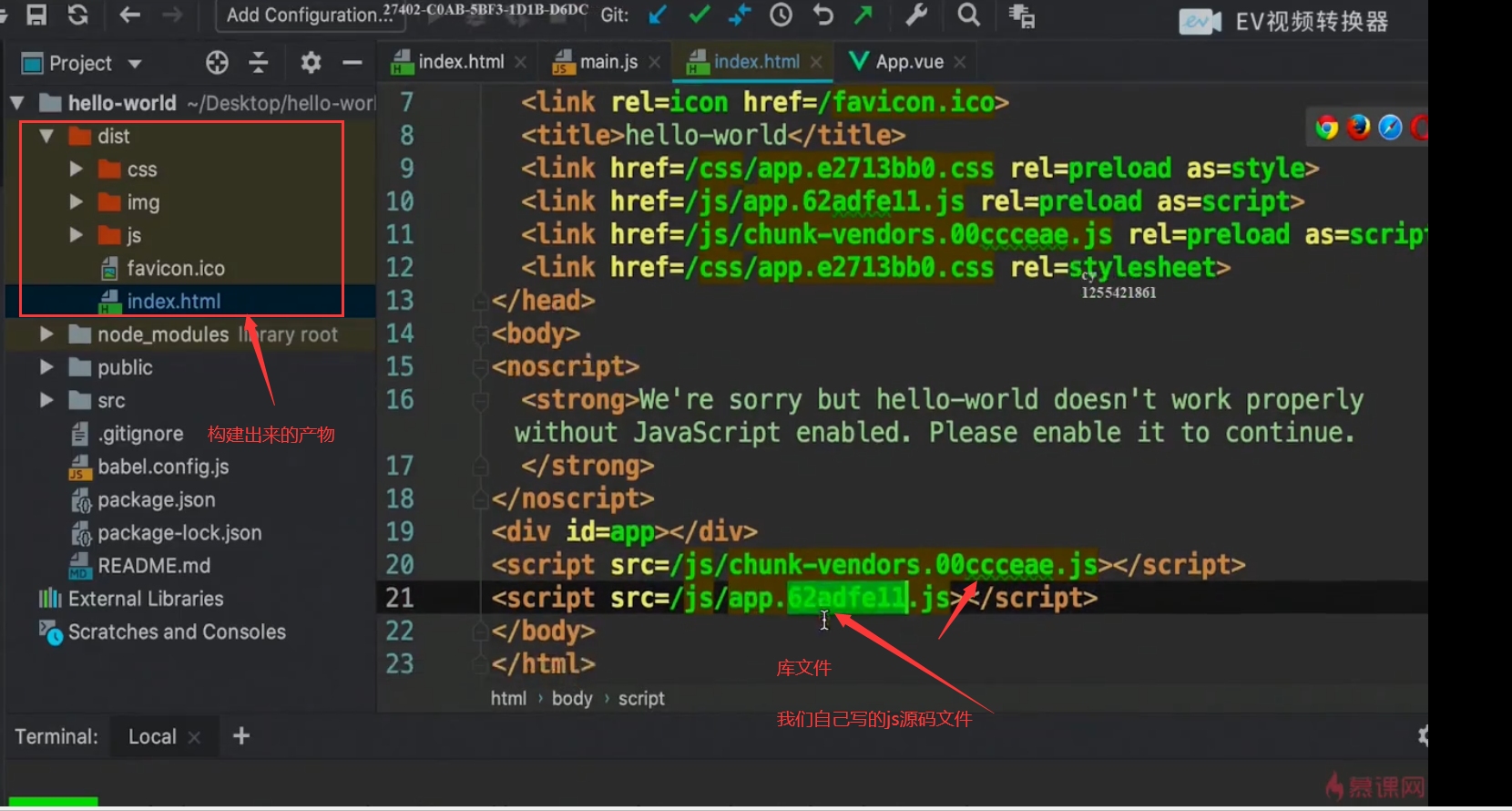Click the toolbar icon right of magnifier

(1022, 15)
